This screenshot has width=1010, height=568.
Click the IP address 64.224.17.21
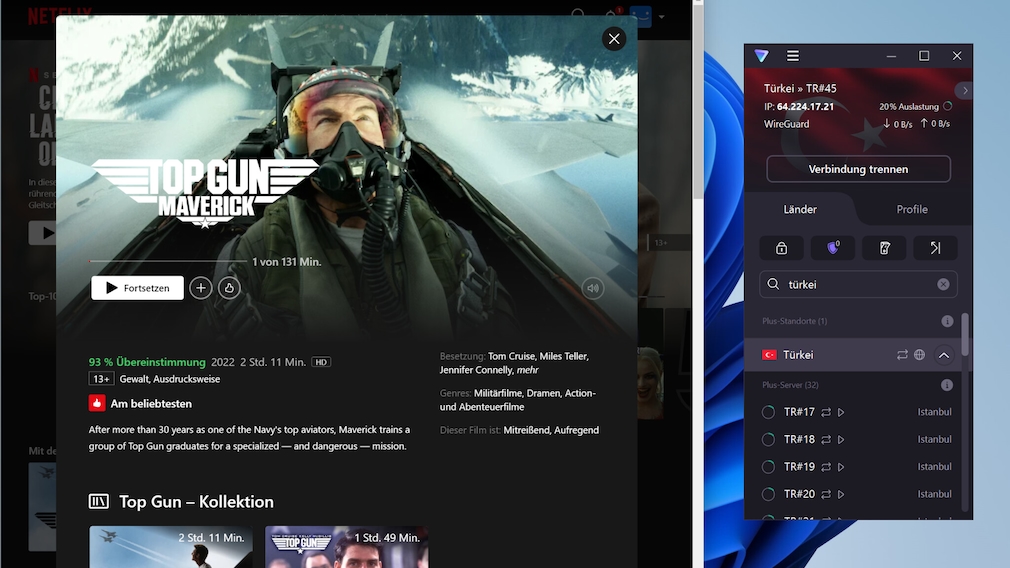pos(805,107)
